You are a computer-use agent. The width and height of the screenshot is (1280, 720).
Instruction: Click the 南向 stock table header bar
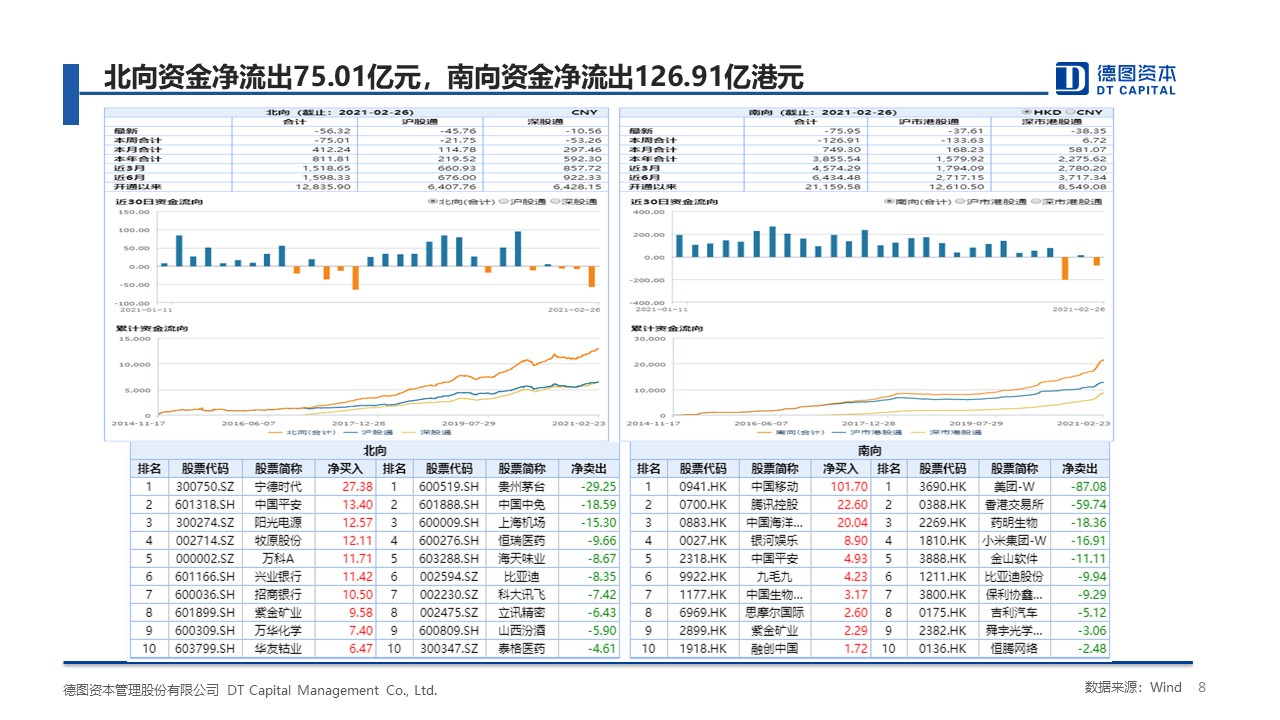tap(871, 451)
